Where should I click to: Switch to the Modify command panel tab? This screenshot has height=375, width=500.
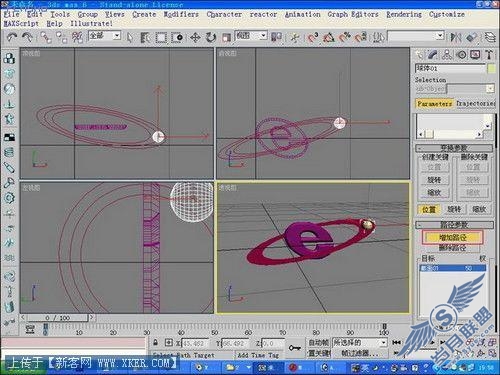pyautogui.click(x=433, y=55)
